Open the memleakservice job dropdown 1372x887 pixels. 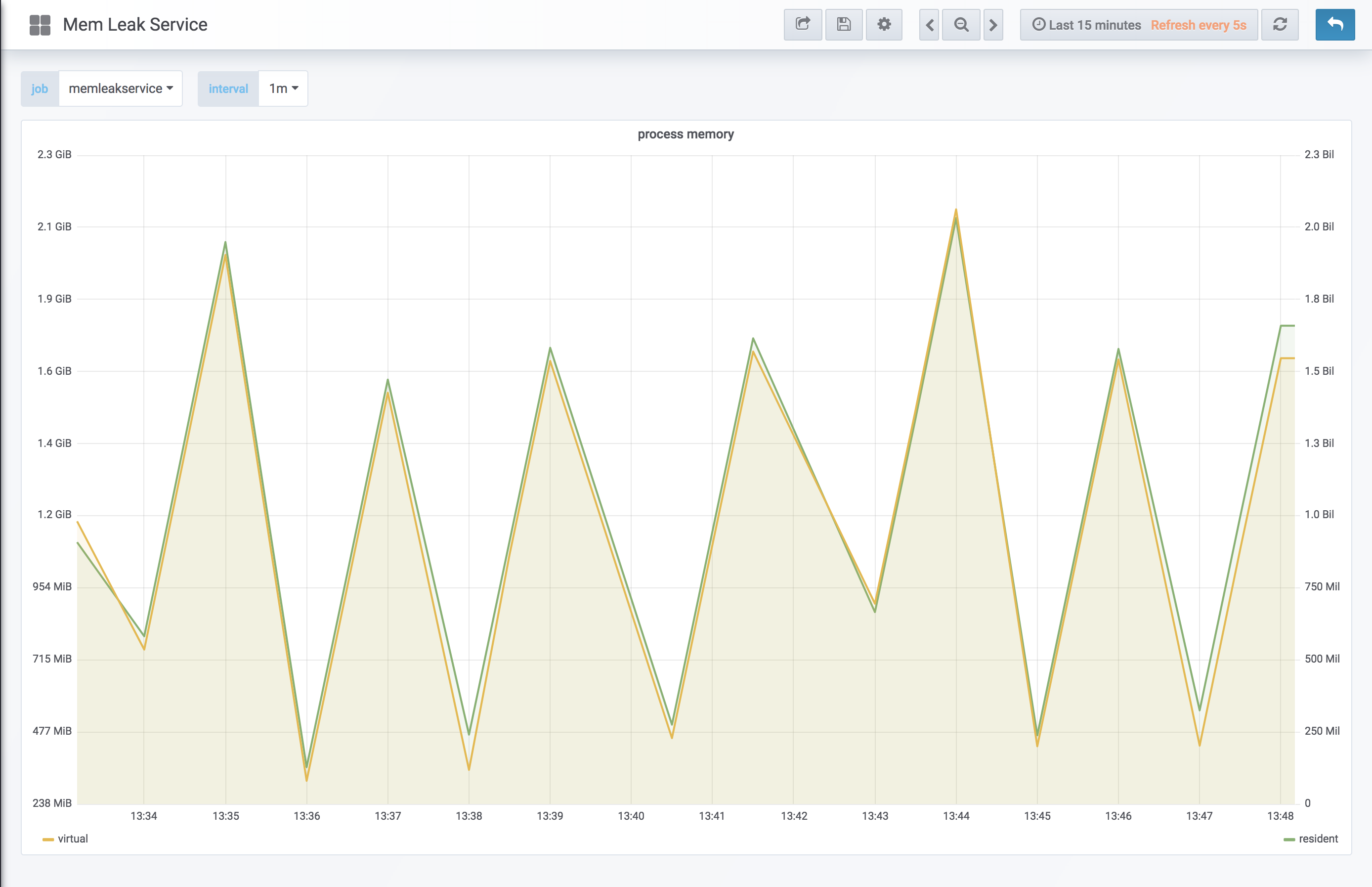click(120, 89)
